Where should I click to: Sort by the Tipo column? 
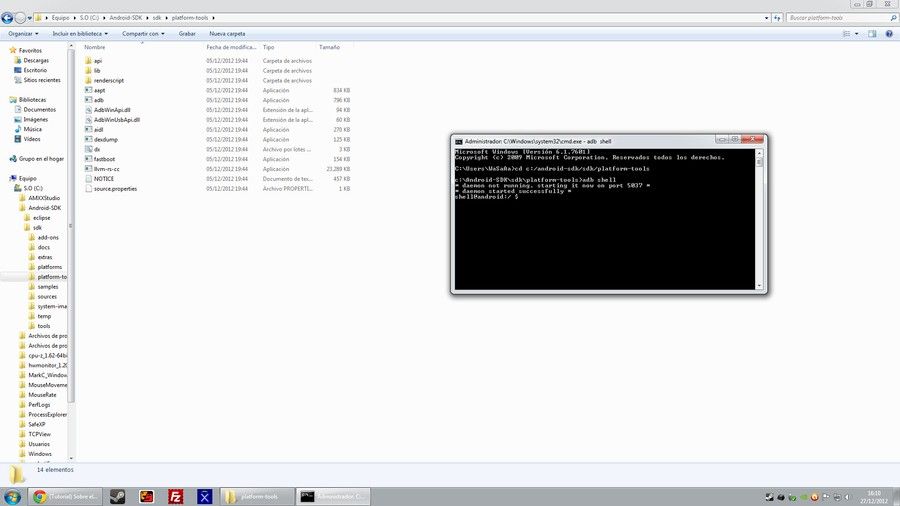[x=268, y=47]
